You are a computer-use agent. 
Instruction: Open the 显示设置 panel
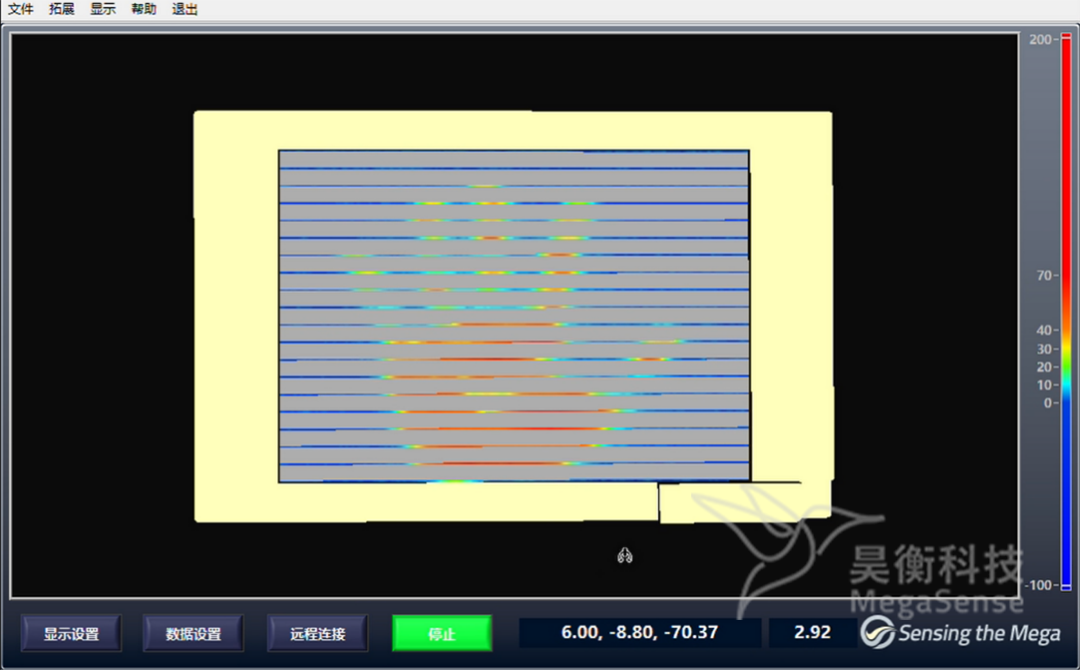[70, 632]
